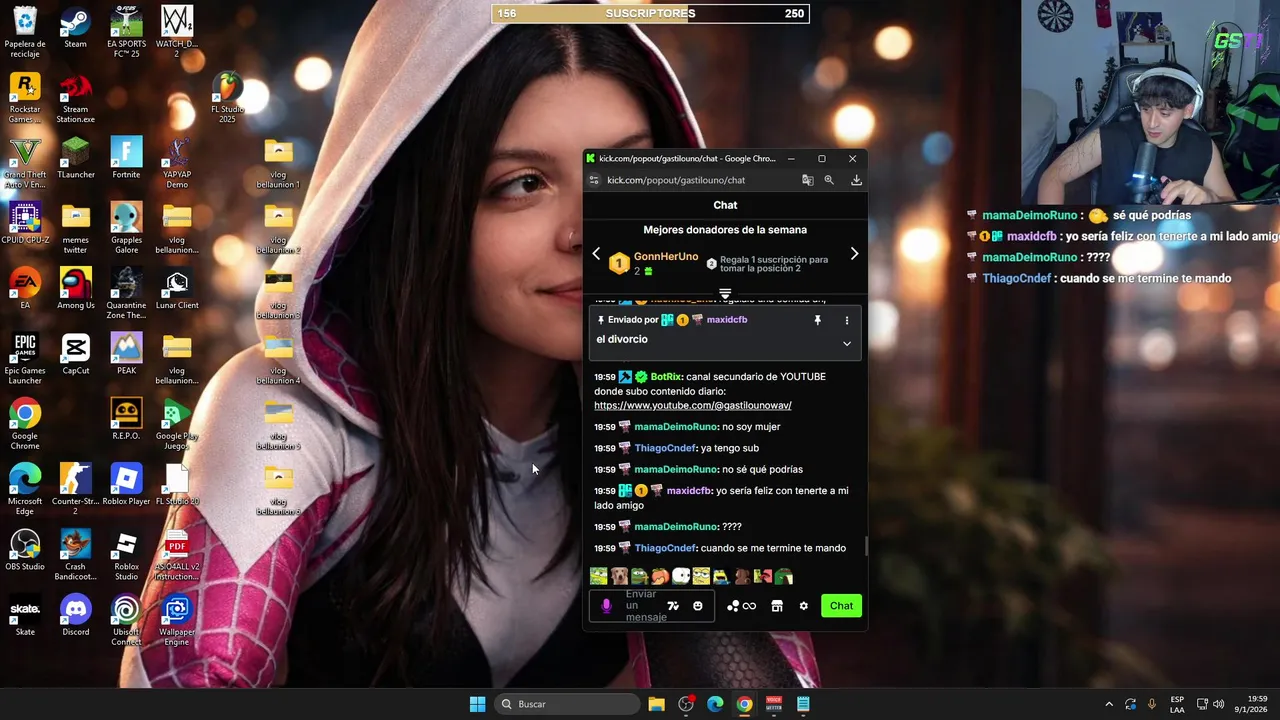Open the volume speaker tray icon

click(1218, 704)
